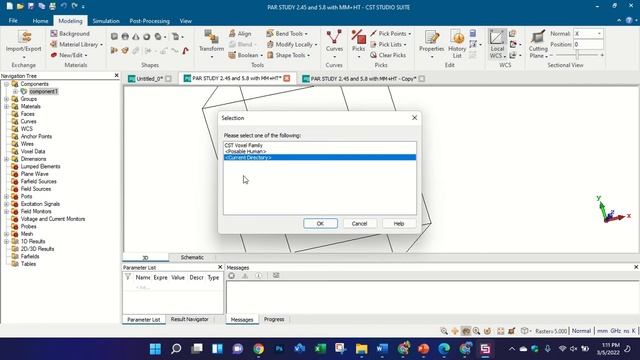The height and width of the screenshot is (360, 640).
Task: Click the clear messages icon in Messages panel
Action: (x=231, y=276)
